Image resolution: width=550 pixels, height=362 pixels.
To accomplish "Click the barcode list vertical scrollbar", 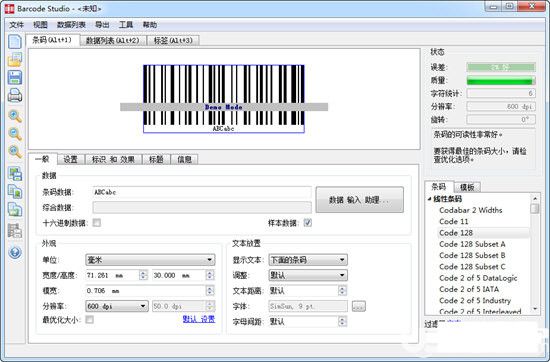I will click(x=535, y=254).
